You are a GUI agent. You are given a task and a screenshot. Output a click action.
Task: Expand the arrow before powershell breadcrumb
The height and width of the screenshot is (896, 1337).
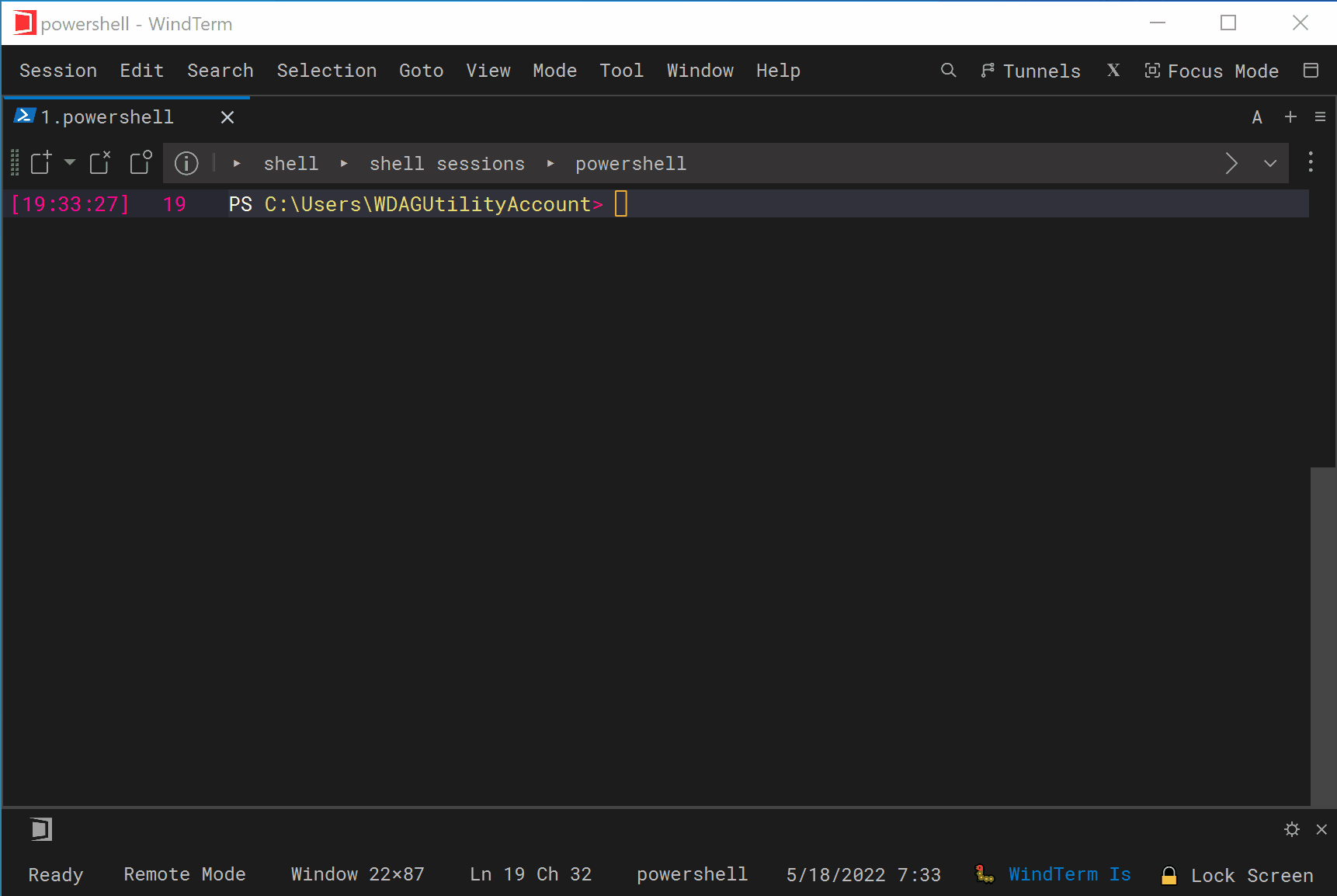(x=550, y=164)
